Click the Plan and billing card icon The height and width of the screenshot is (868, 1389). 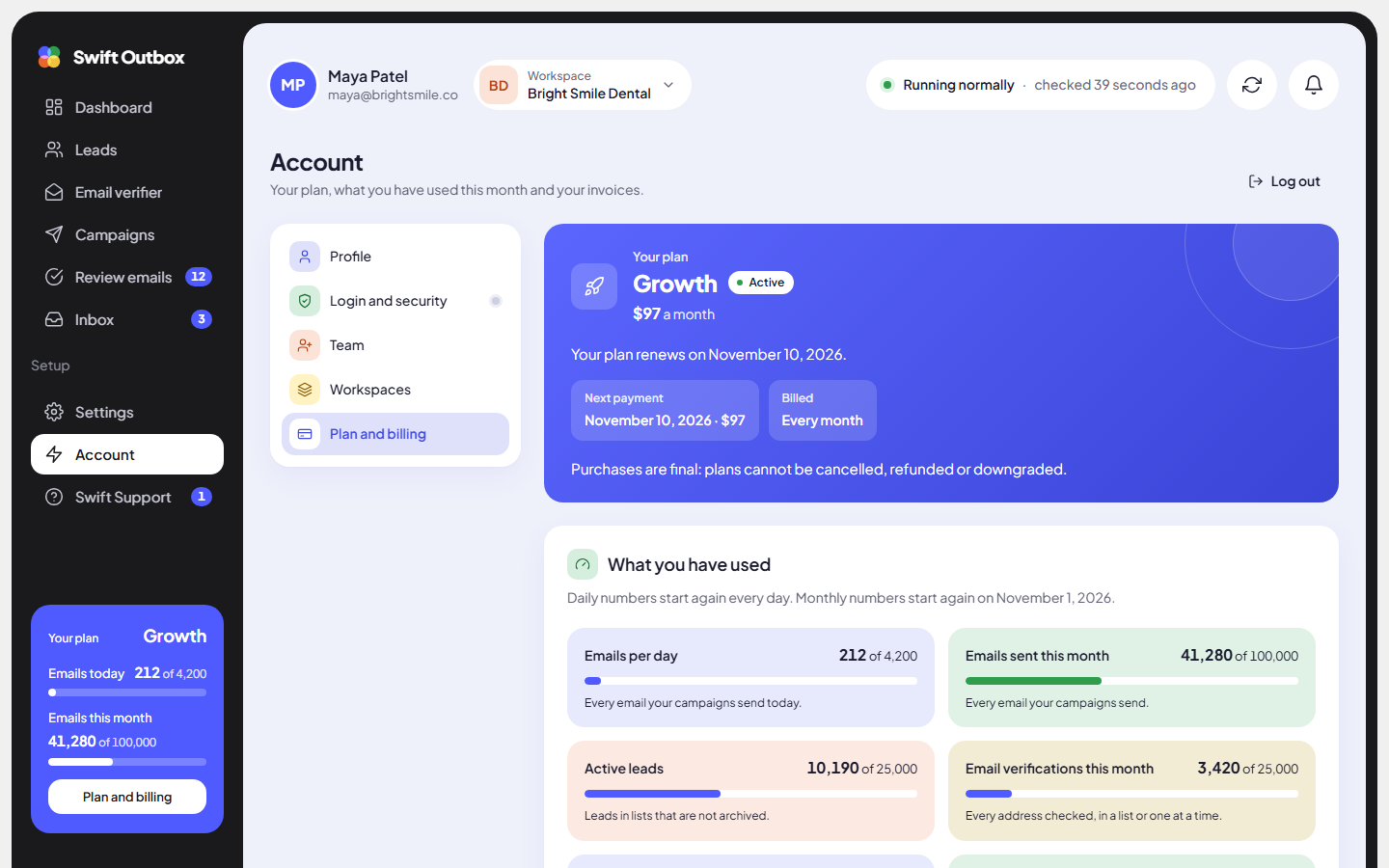(x=305, y=434)
